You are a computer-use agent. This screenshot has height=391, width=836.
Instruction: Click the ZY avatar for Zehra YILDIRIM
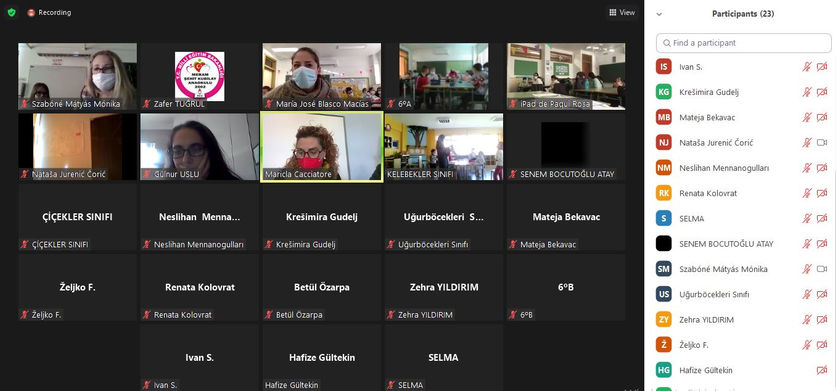pos(664,320)
